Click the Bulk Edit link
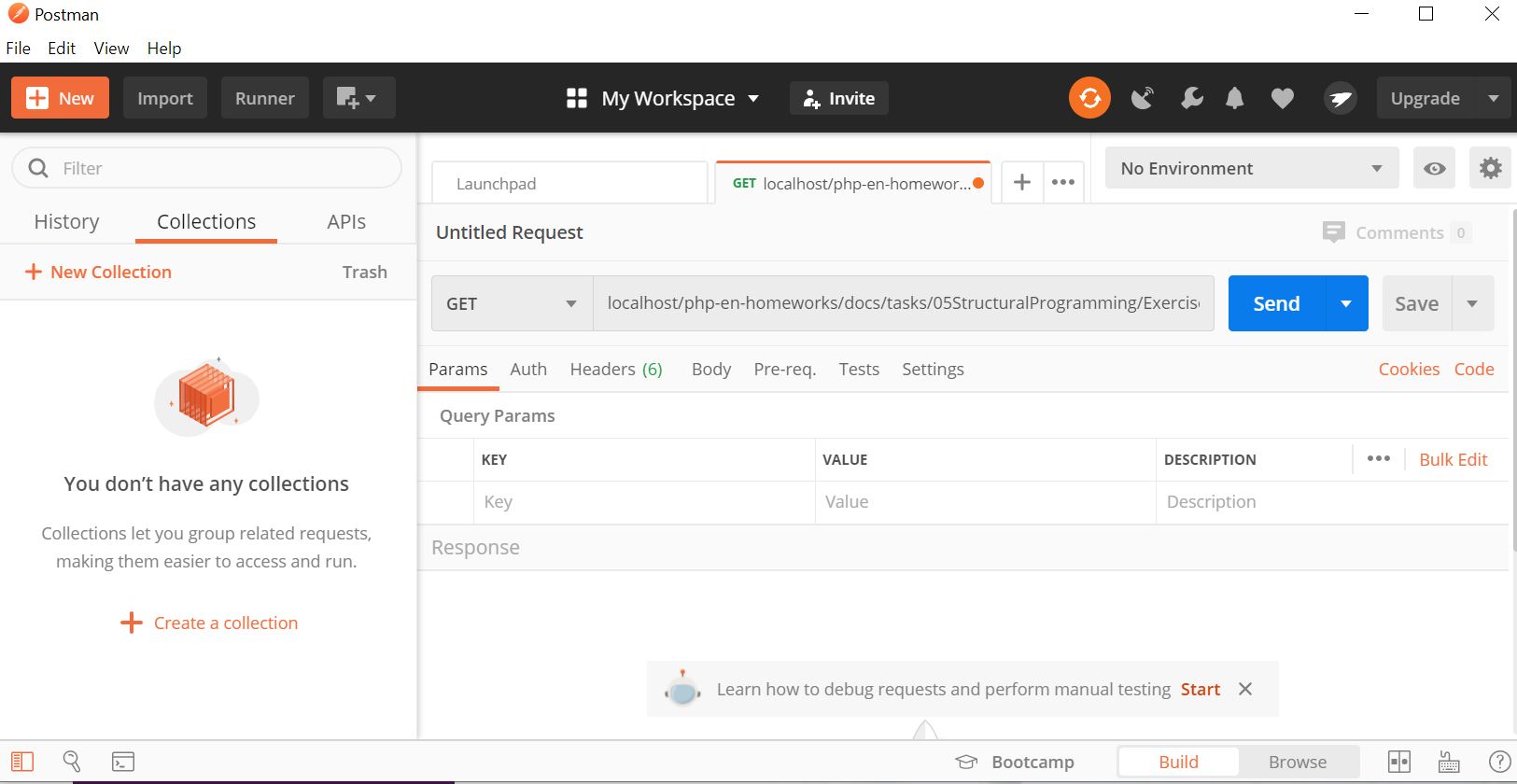Viewport: 1517px width, 784px height. click(x=1454, y=459)
